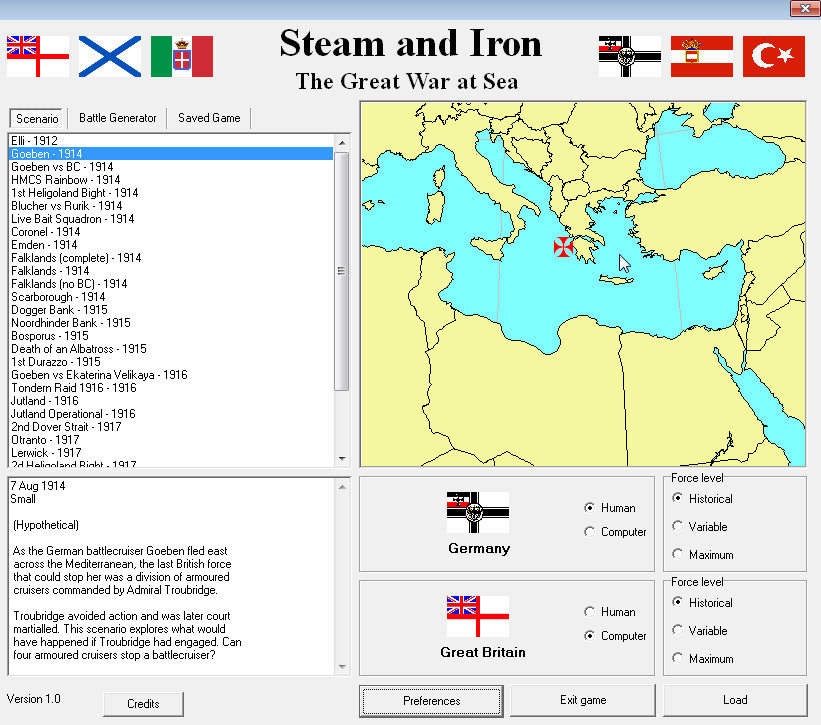821x725 pixels.
Task: Click the Germany flag in side panel
Action: 478,512
